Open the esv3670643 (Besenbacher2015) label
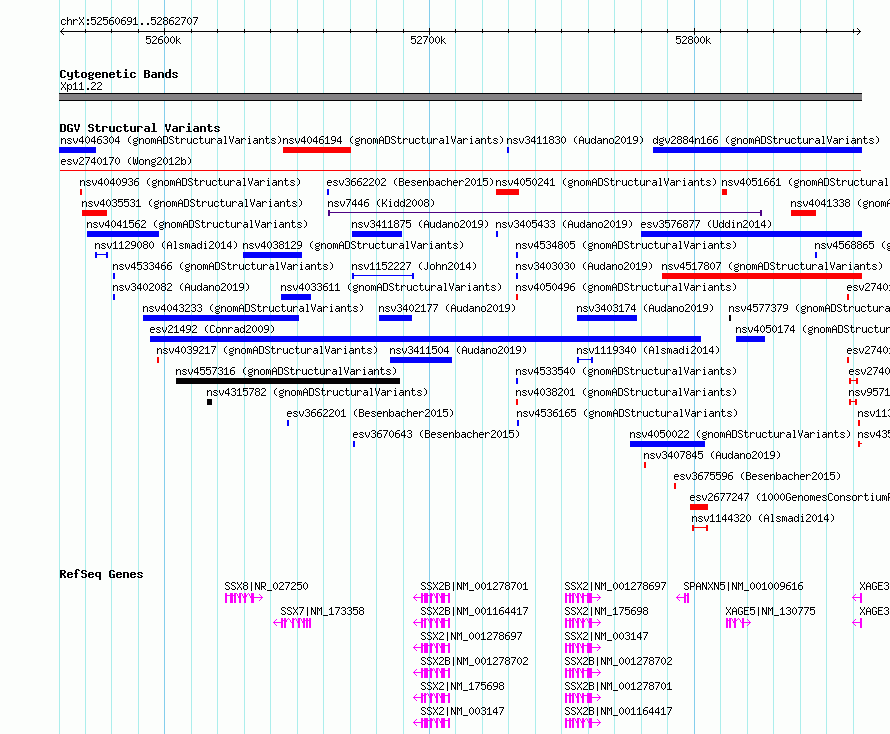890x734 pixels. [436, 434]
